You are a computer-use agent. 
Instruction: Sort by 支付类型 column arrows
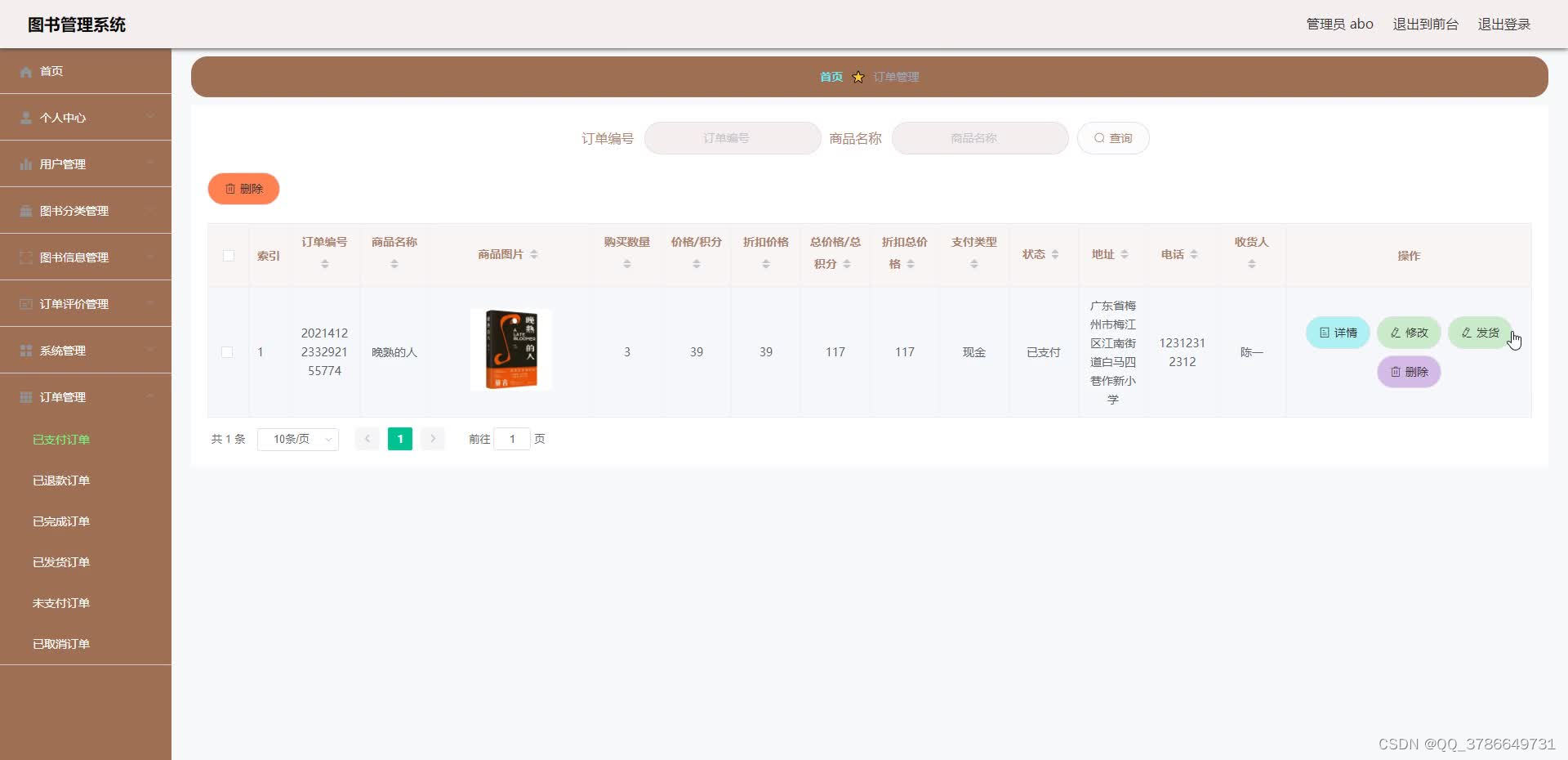point(974,264)
